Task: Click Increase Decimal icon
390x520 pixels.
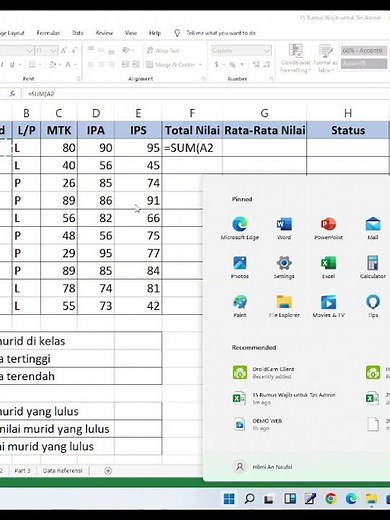Action: point(256,64)
